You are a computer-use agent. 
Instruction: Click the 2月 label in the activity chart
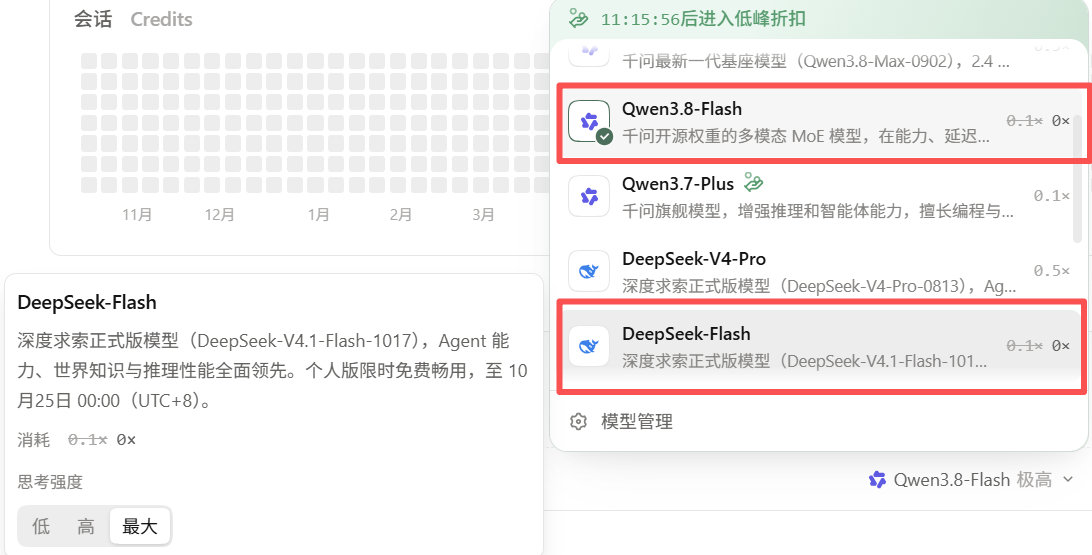click(x=400, y=214)
